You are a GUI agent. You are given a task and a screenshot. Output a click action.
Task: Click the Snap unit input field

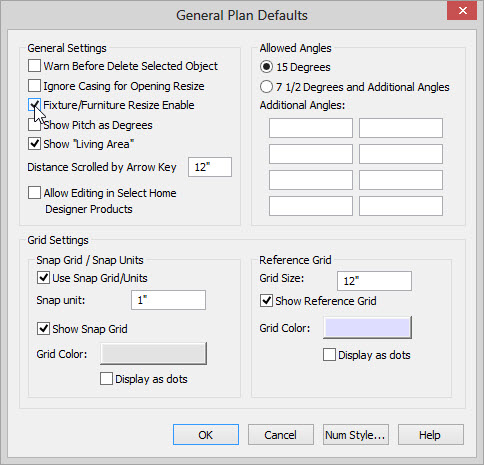click(168, 300)
